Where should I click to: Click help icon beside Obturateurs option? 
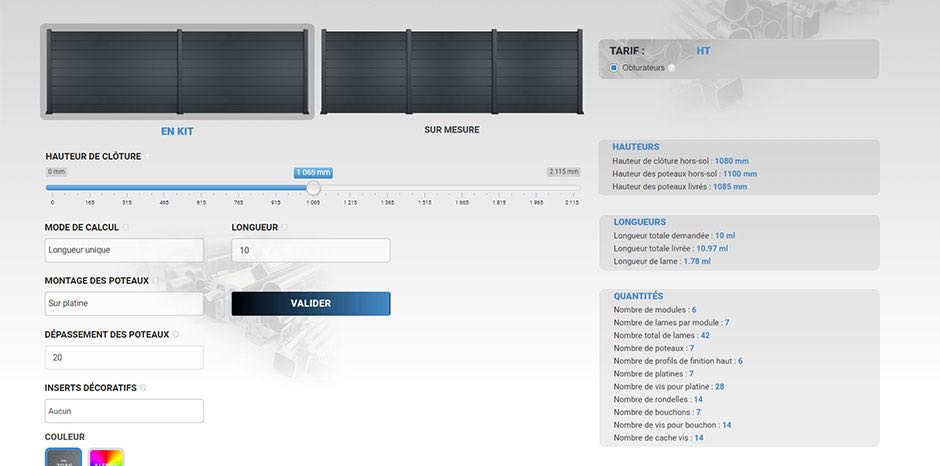[x=672, y=68]
